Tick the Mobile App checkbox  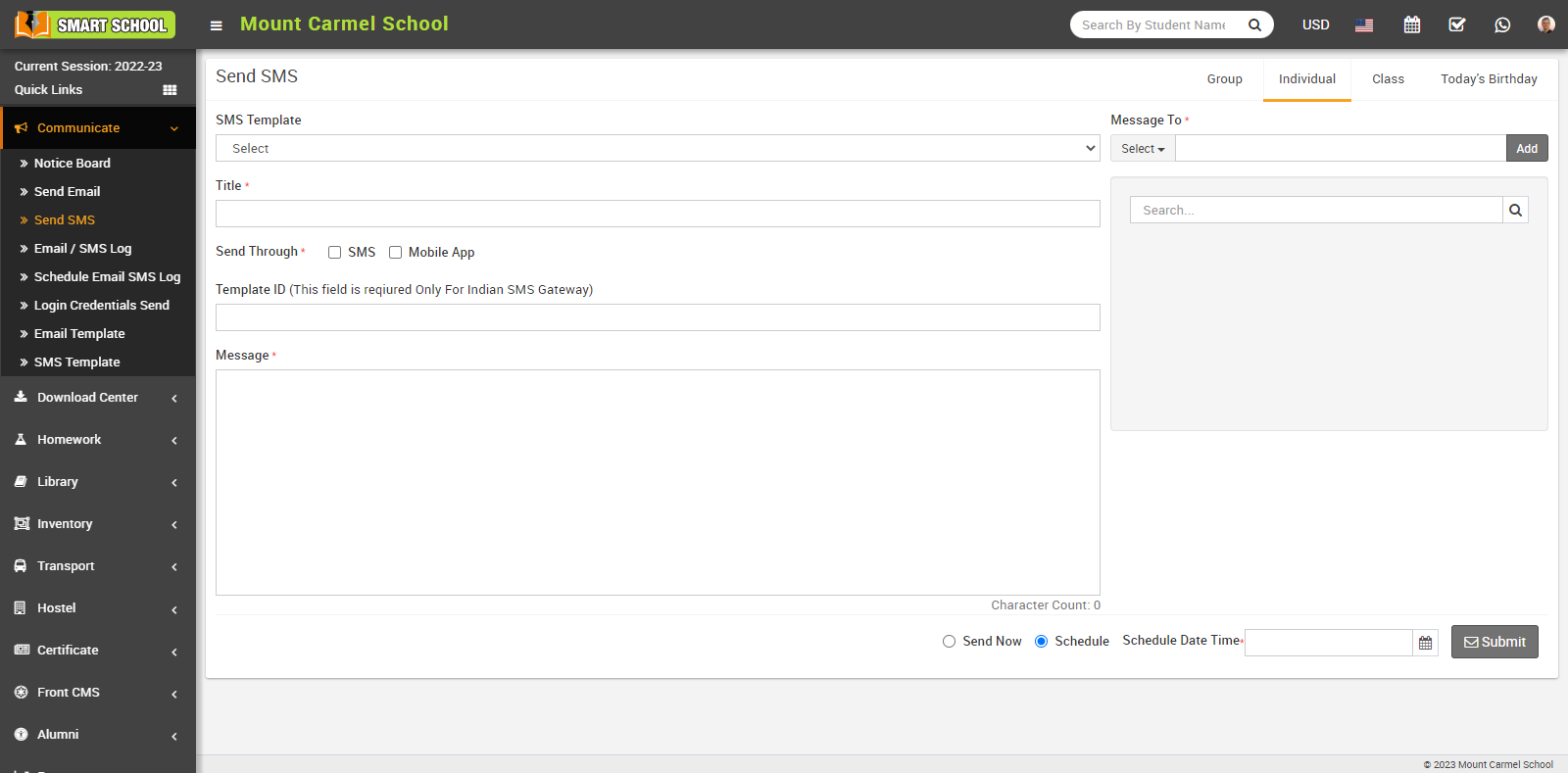(396, 252)
